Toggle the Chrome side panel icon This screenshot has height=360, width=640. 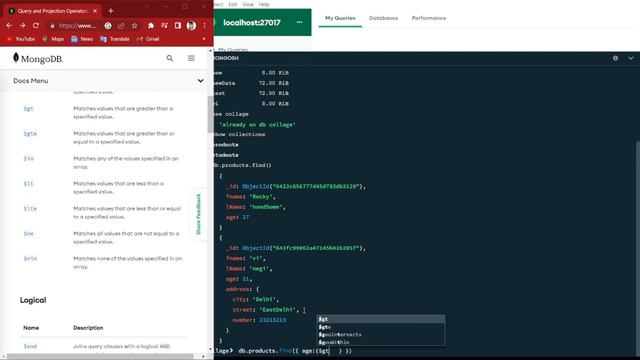tap(178, 25)
